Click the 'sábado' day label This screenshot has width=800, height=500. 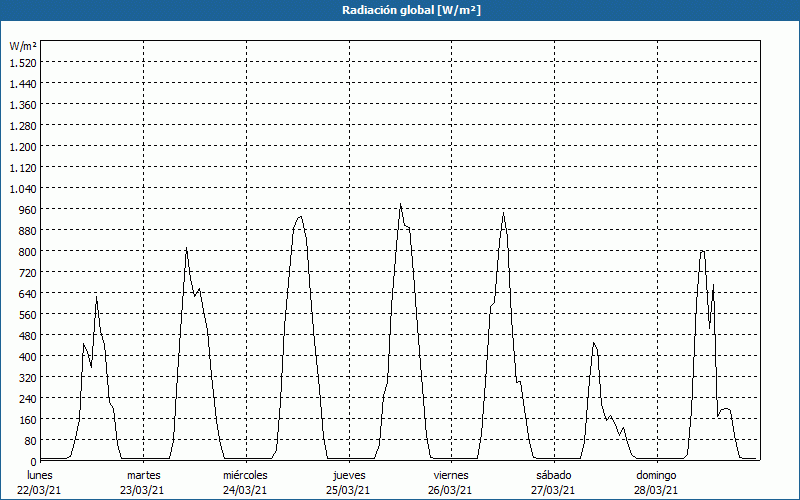pyautogui.click(x=554, y=475)
